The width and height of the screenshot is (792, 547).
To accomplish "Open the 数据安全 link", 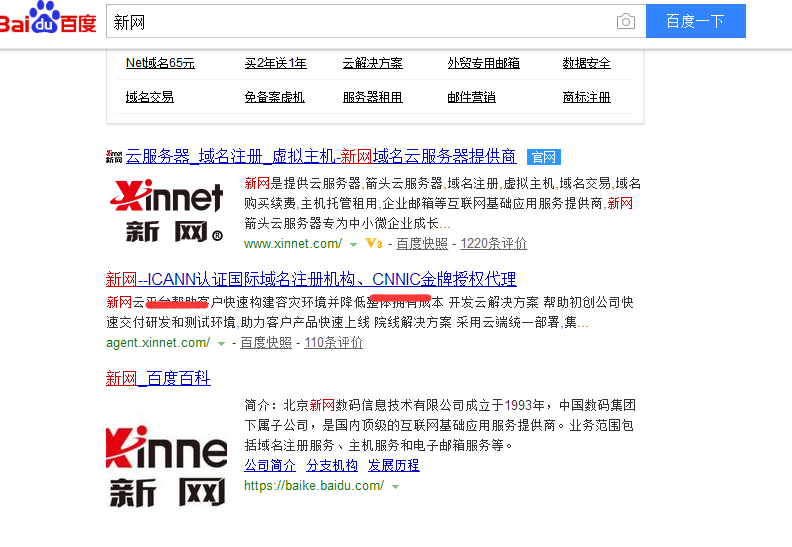I will tap(586, 63).
